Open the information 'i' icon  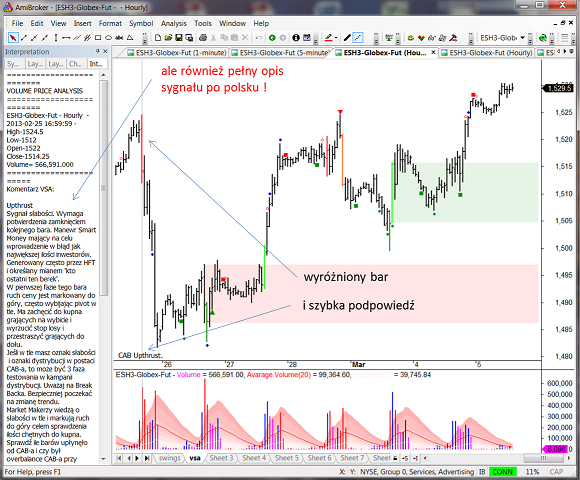pos(296,38)
